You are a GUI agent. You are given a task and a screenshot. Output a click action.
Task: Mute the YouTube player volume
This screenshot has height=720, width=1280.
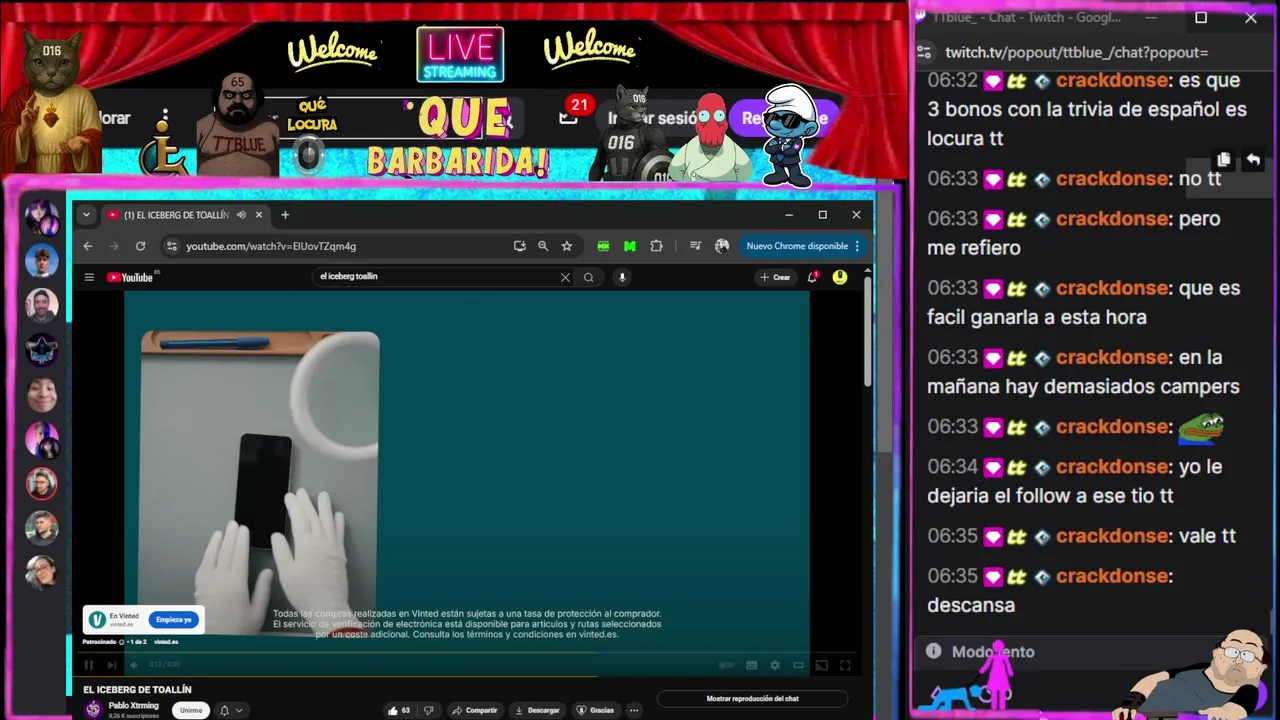click(x=134, y=665)
